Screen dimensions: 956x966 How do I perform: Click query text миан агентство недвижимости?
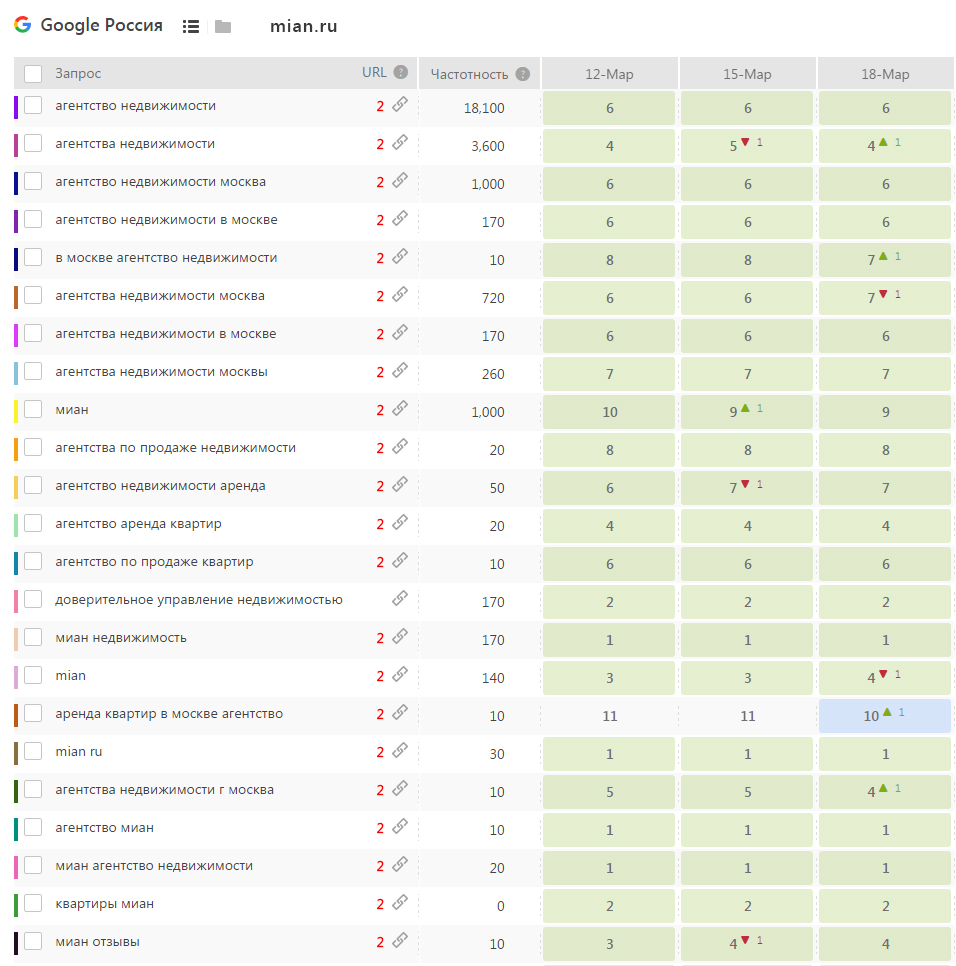(x=154, y=866)
